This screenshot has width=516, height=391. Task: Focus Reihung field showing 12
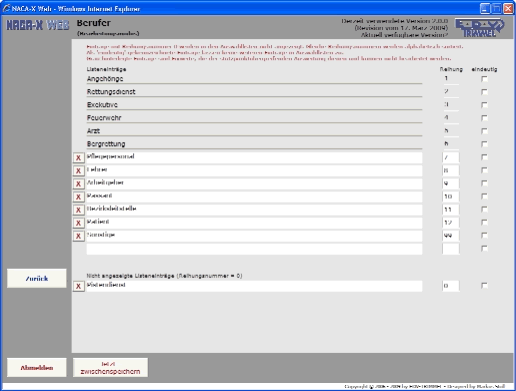451,222
